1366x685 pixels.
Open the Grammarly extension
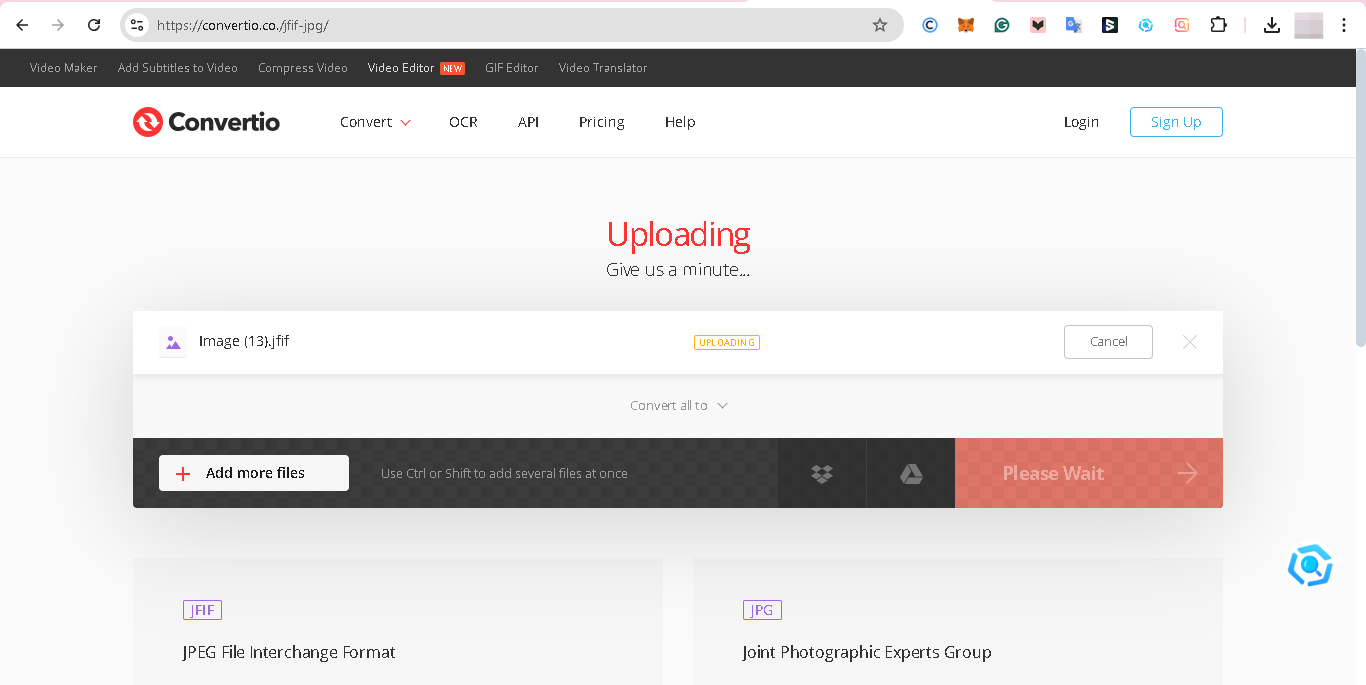(1002, 25)
